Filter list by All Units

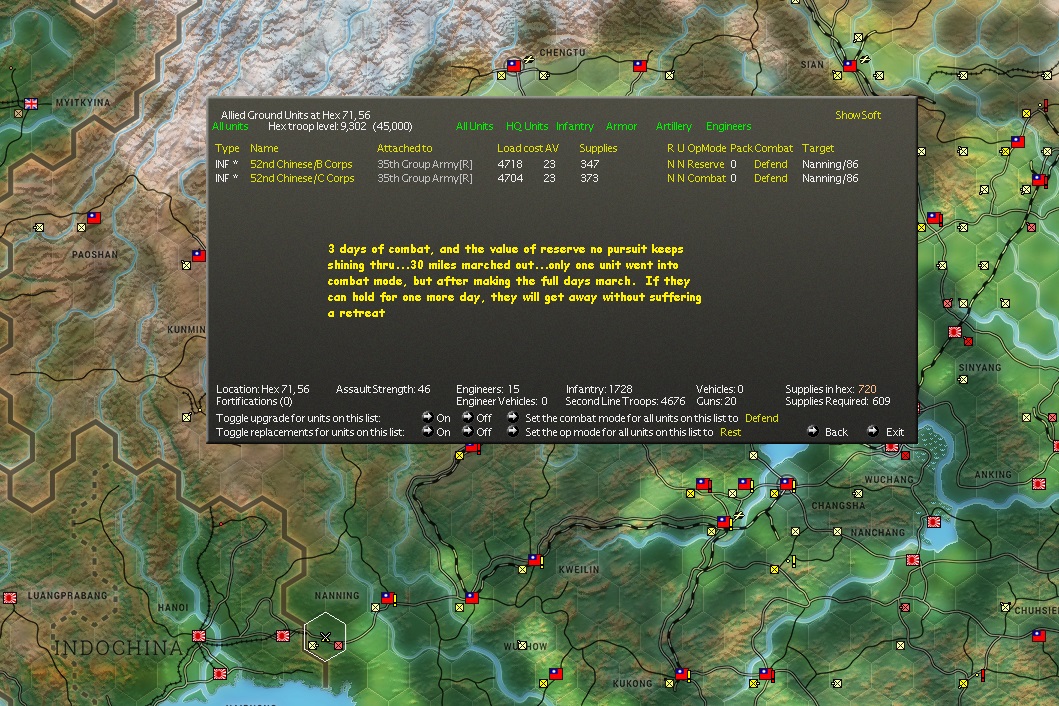(474, 126)
